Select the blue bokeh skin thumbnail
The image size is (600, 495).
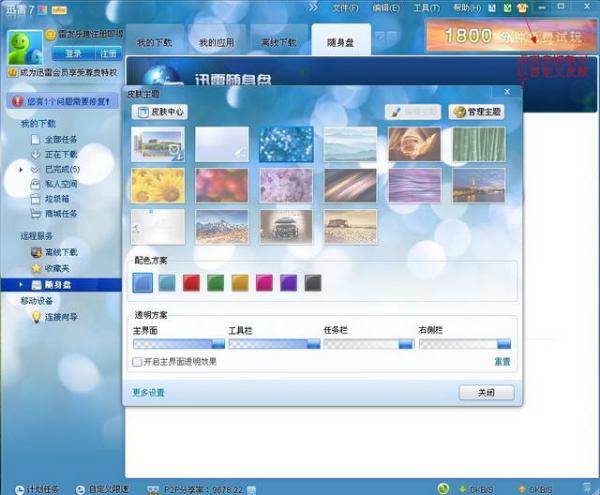click(286, 144)
